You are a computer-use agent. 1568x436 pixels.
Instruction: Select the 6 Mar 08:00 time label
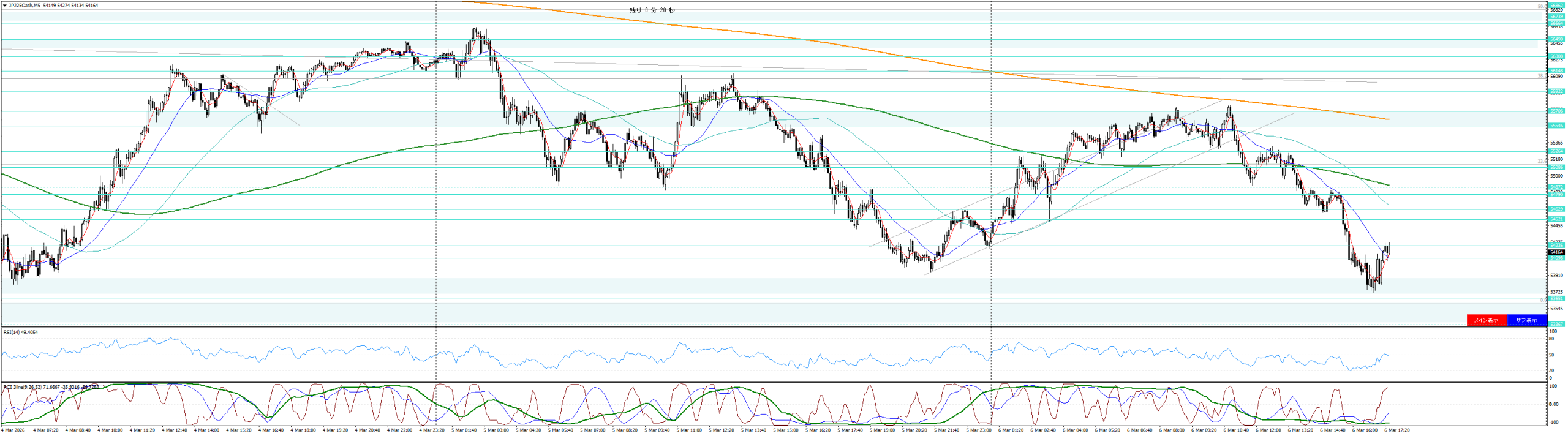coord(1172,430)
